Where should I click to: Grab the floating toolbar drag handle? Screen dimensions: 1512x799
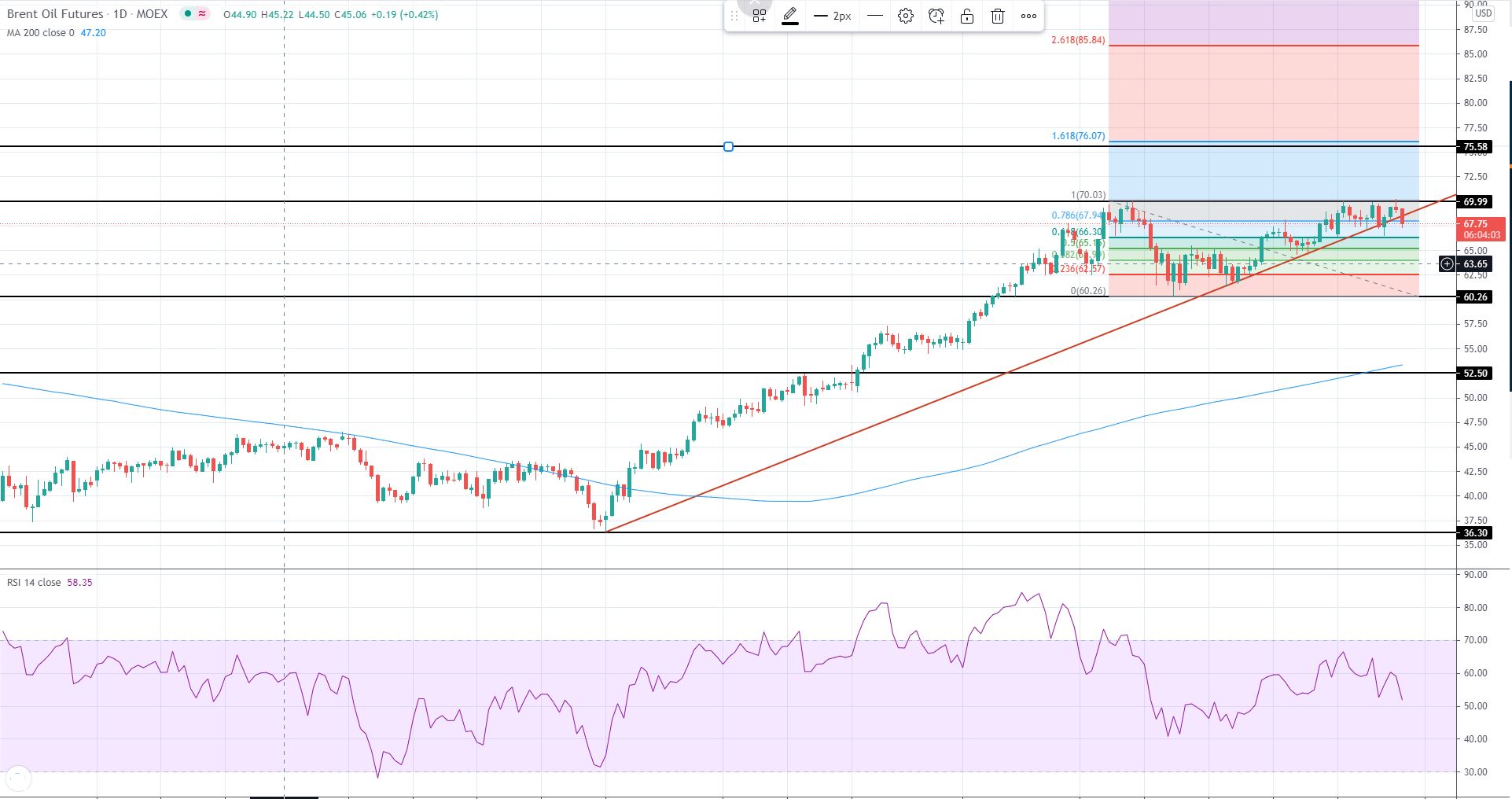click(734, 16)
